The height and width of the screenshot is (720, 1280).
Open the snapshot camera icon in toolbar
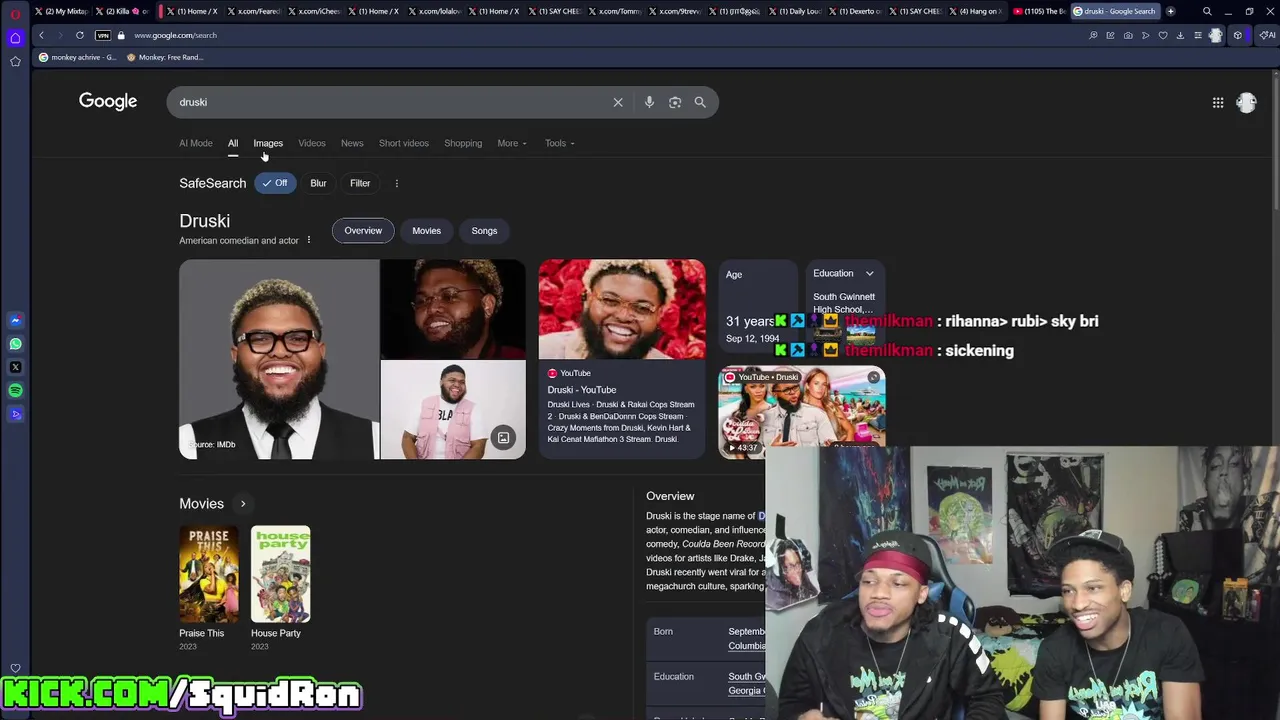tap(1128, 35)
